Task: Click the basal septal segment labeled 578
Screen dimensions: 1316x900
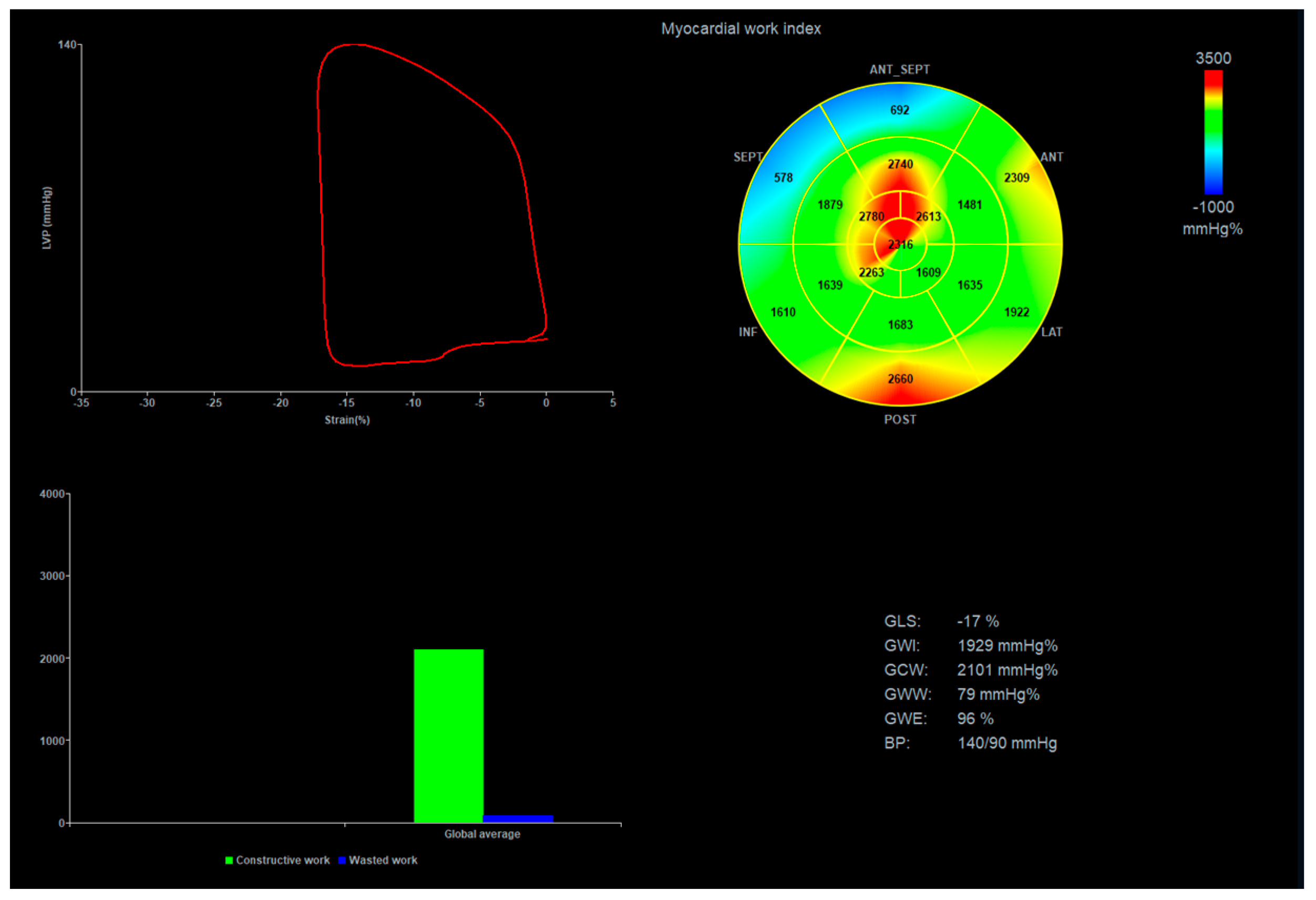Action: 783,178
